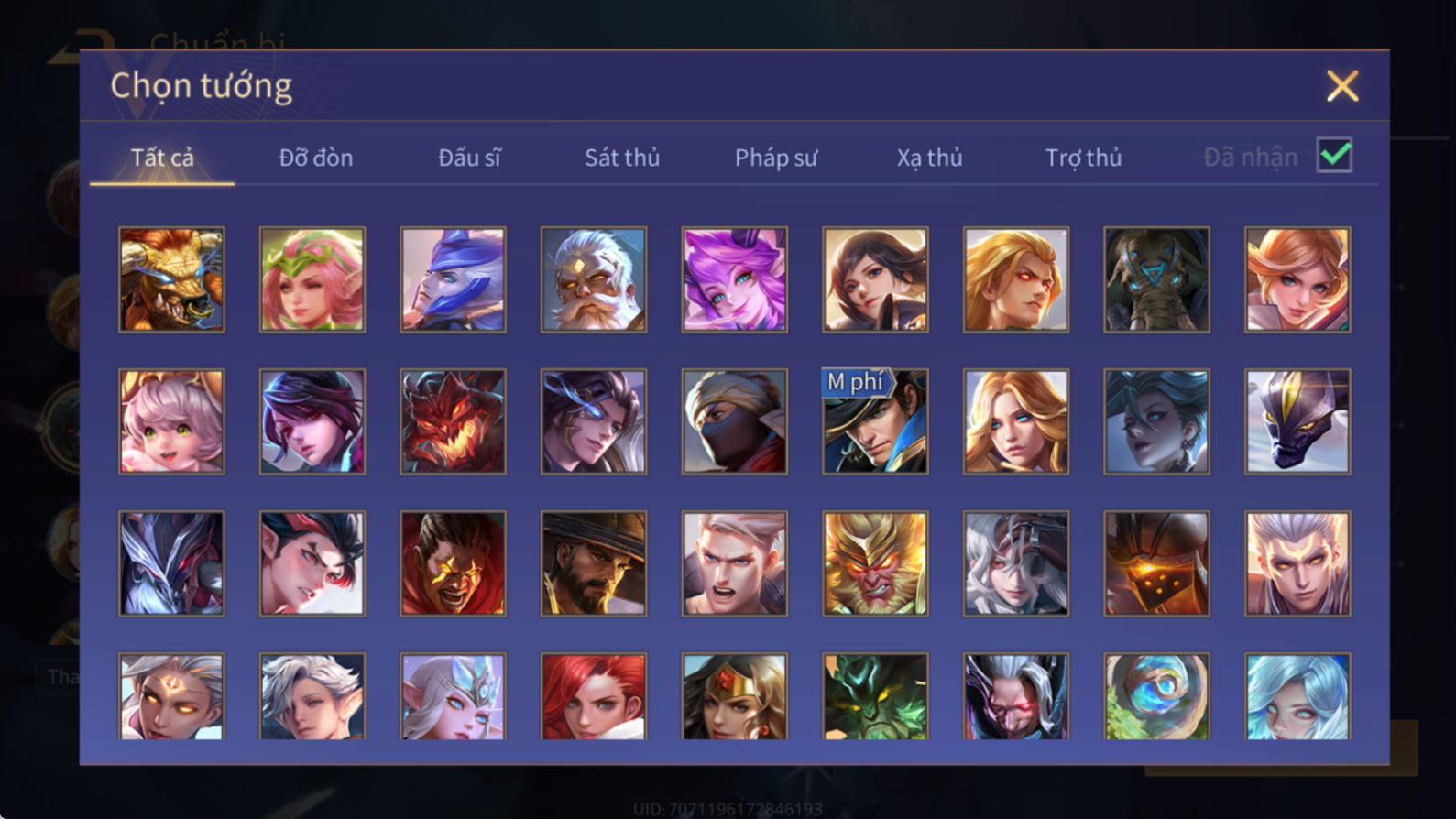Close the 'Chọn tướng' dialog

pos(1342,86)
